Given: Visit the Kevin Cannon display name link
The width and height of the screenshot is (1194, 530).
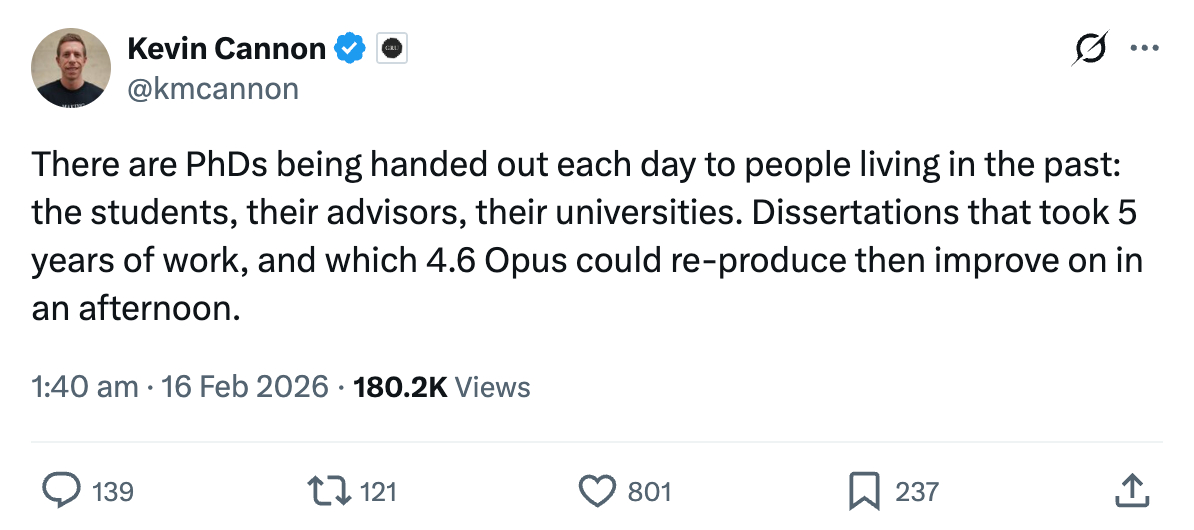Looking at the screenshot, I should [227, 48].
